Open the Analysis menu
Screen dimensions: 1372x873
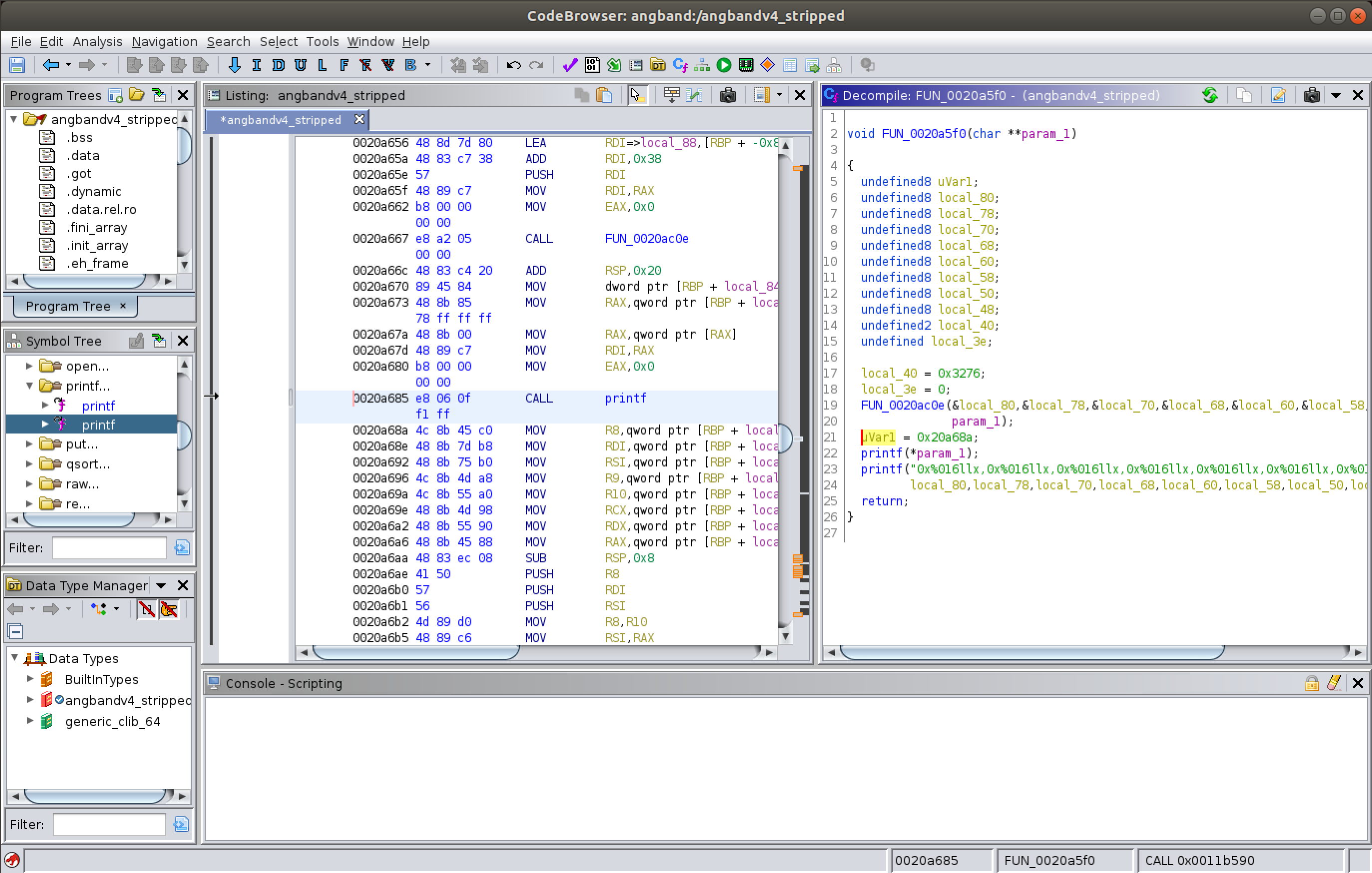(x=97, y=41)
